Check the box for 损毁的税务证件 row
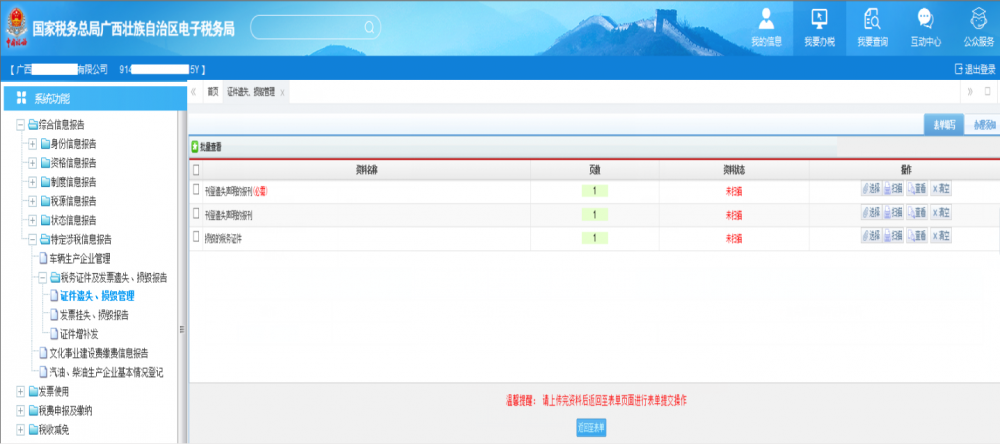Viewport: 1000px width, 444px height. click(x=196, y=237)
